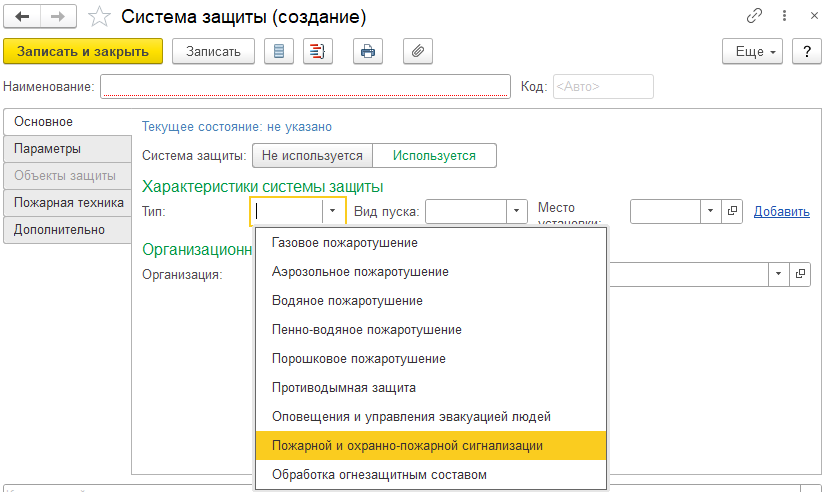Choose Оповещения и управления эвакуацией людей
Image resolution: width=831 pixels, height=492 pixels.
click(431, 417)
